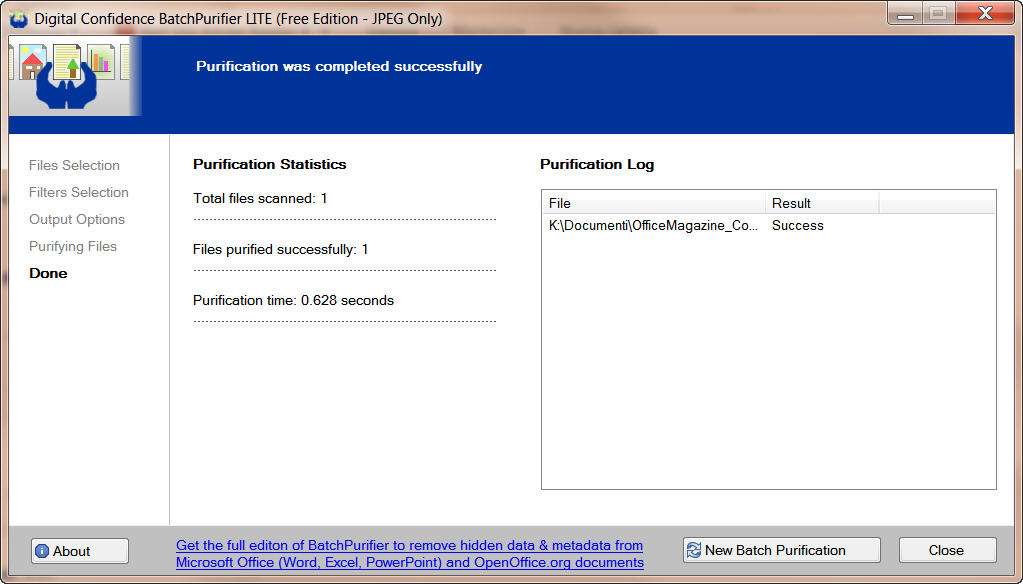Select the Done step in sidebar
The height and width of the screenshot is (584, 1023).
coord(48,274)
